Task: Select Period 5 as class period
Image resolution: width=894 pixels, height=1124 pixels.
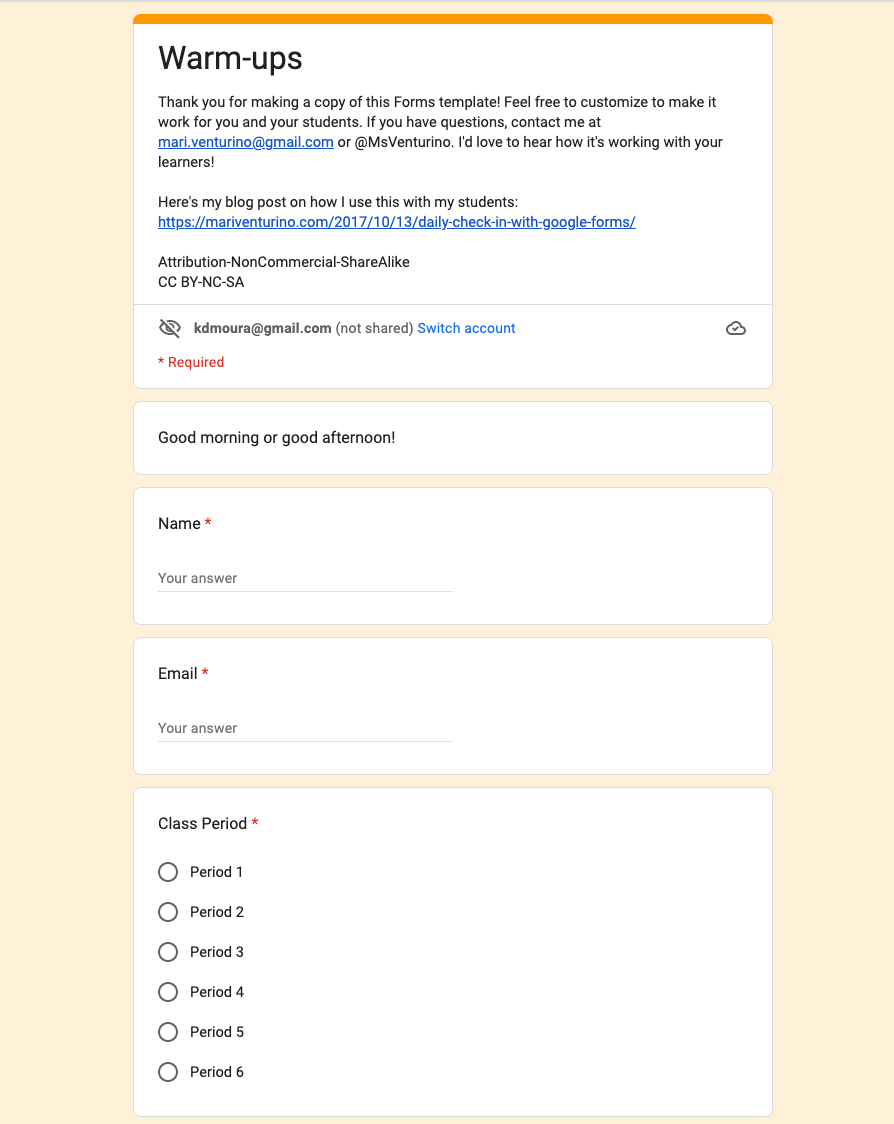Action: (x=168, y=1032)
